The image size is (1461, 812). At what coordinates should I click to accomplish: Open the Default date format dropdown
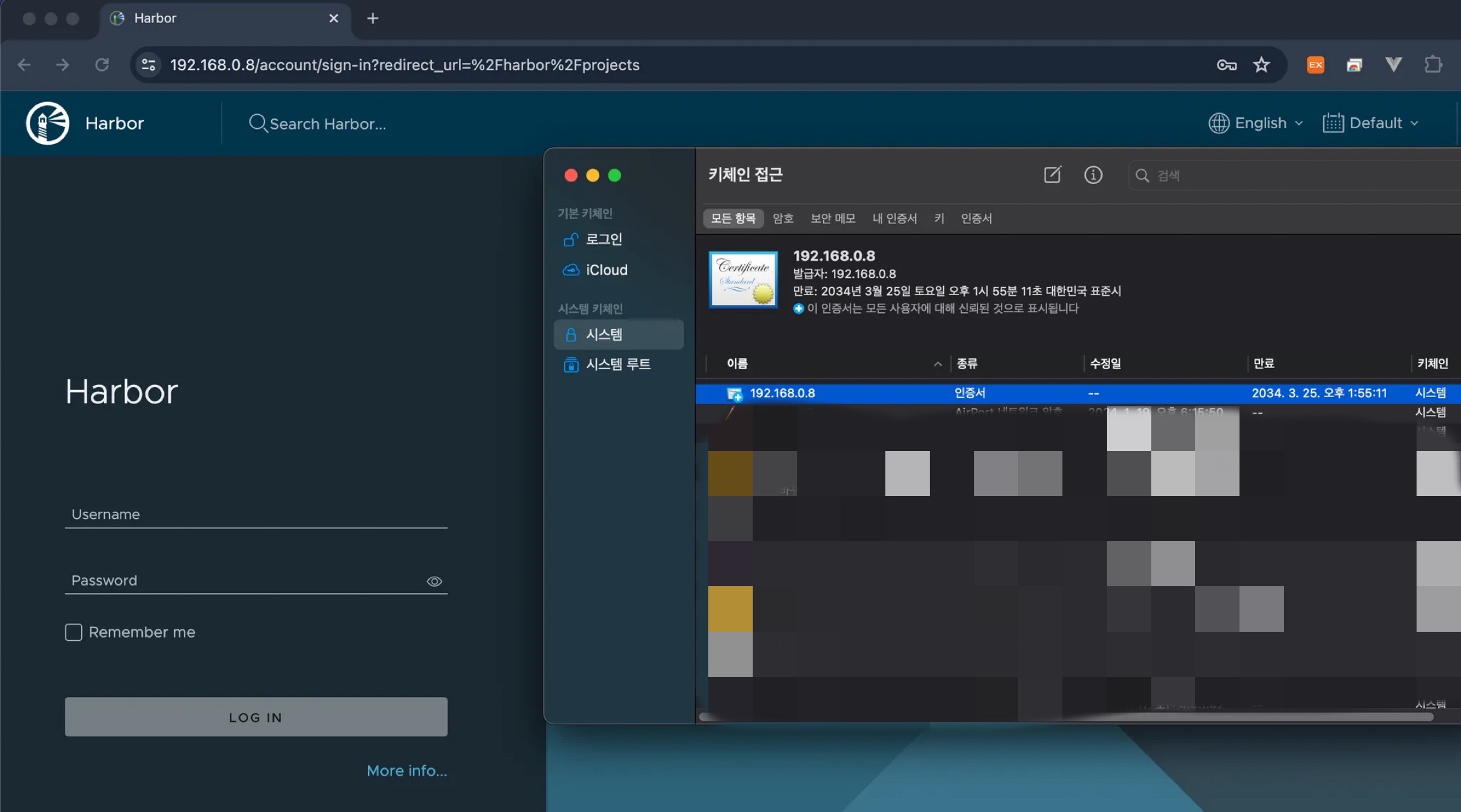point(1371,123)
